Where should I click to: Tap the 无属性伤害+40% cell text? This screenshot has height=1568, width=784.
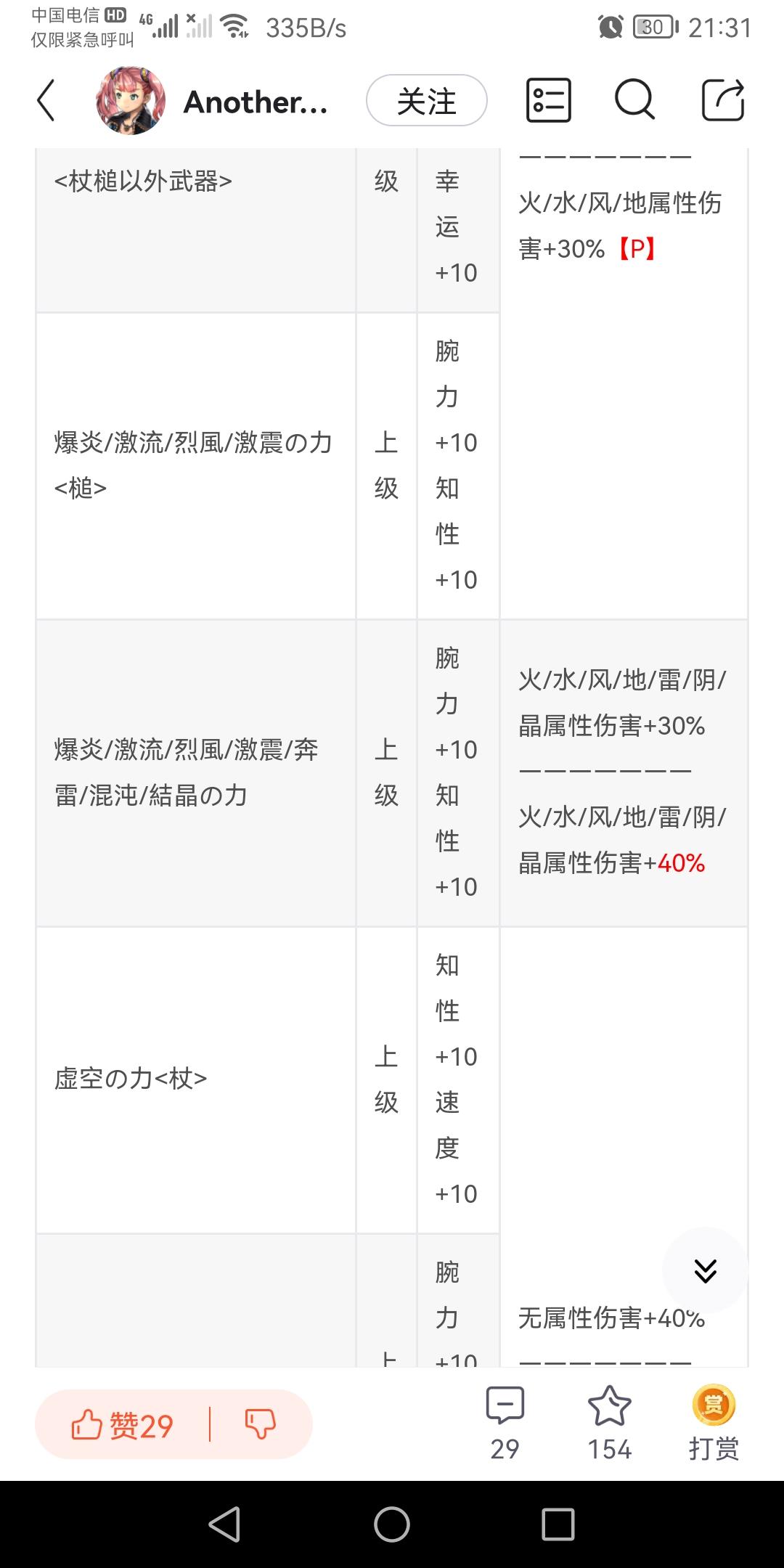(x=611, y=1318)
